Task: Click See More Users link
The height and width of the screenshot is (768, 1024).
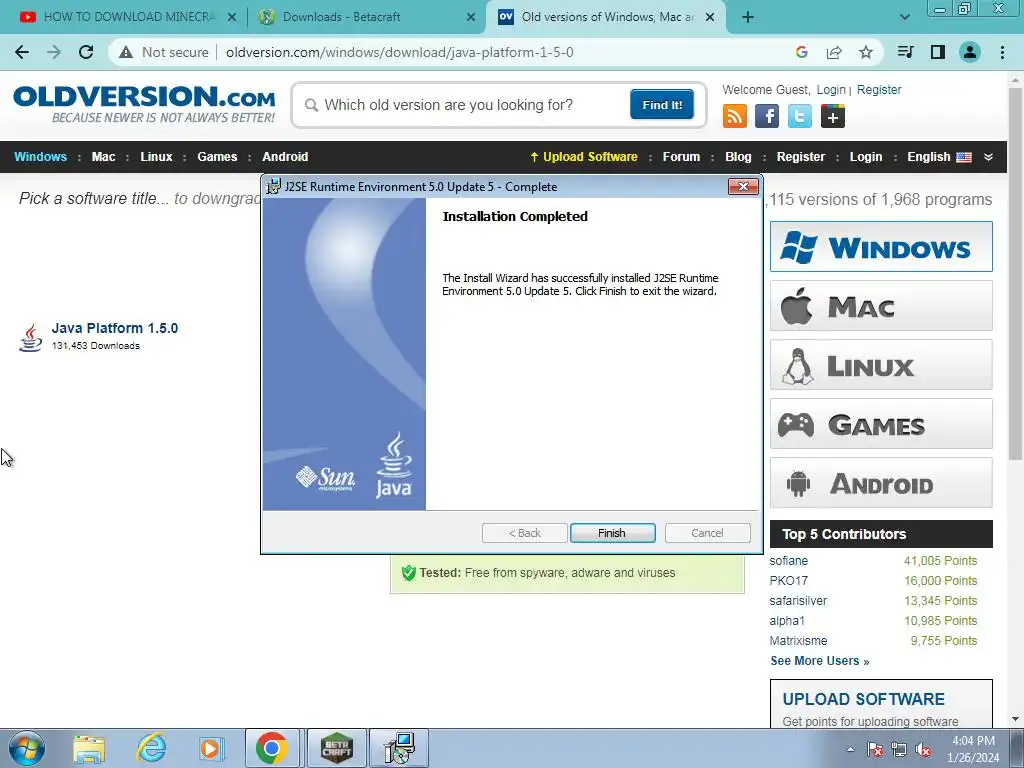Action: [x=820, y=661]
